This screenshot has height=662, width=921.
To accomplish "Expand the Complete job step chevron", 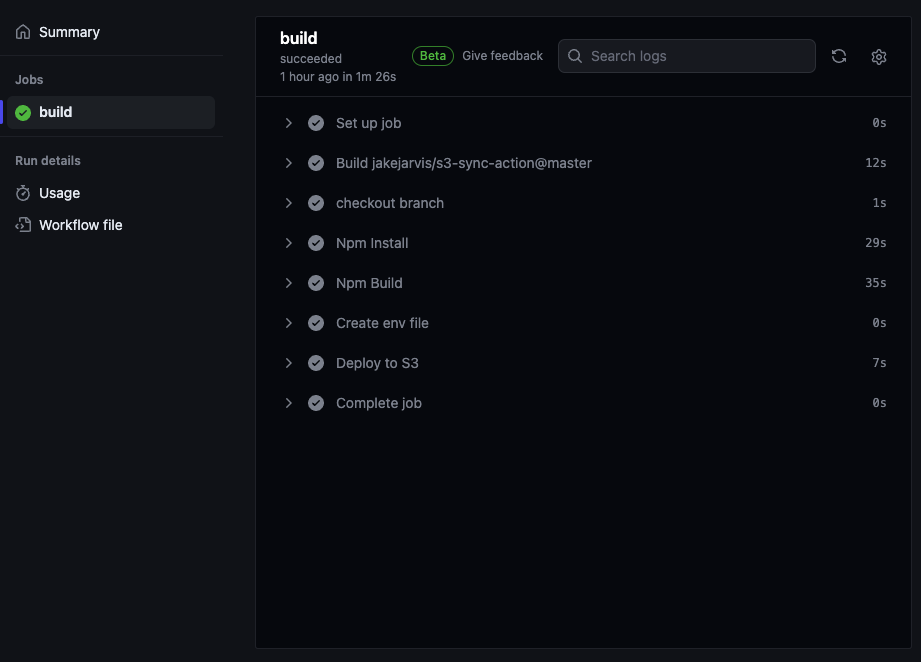I will click(x=288, y=403).
